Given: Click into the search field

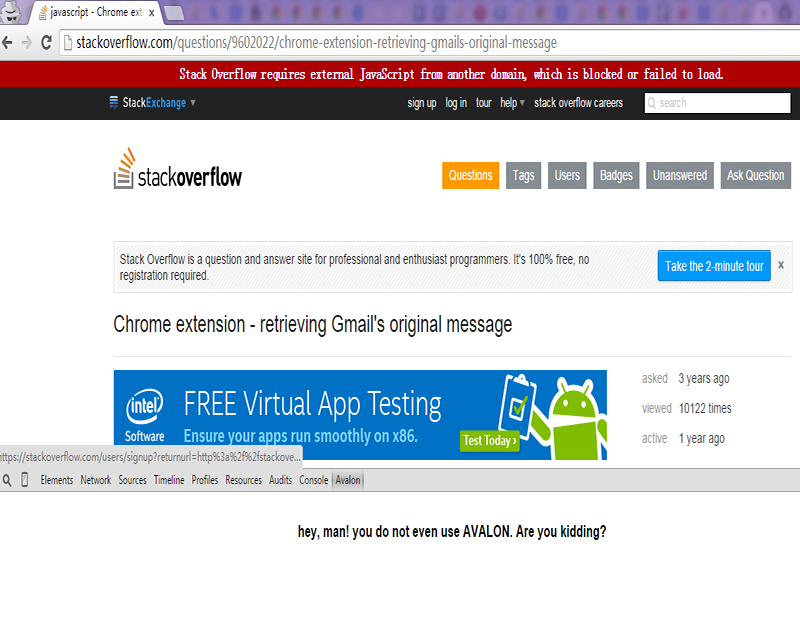Looking at the screenshot, I should [x=717, y=103].
